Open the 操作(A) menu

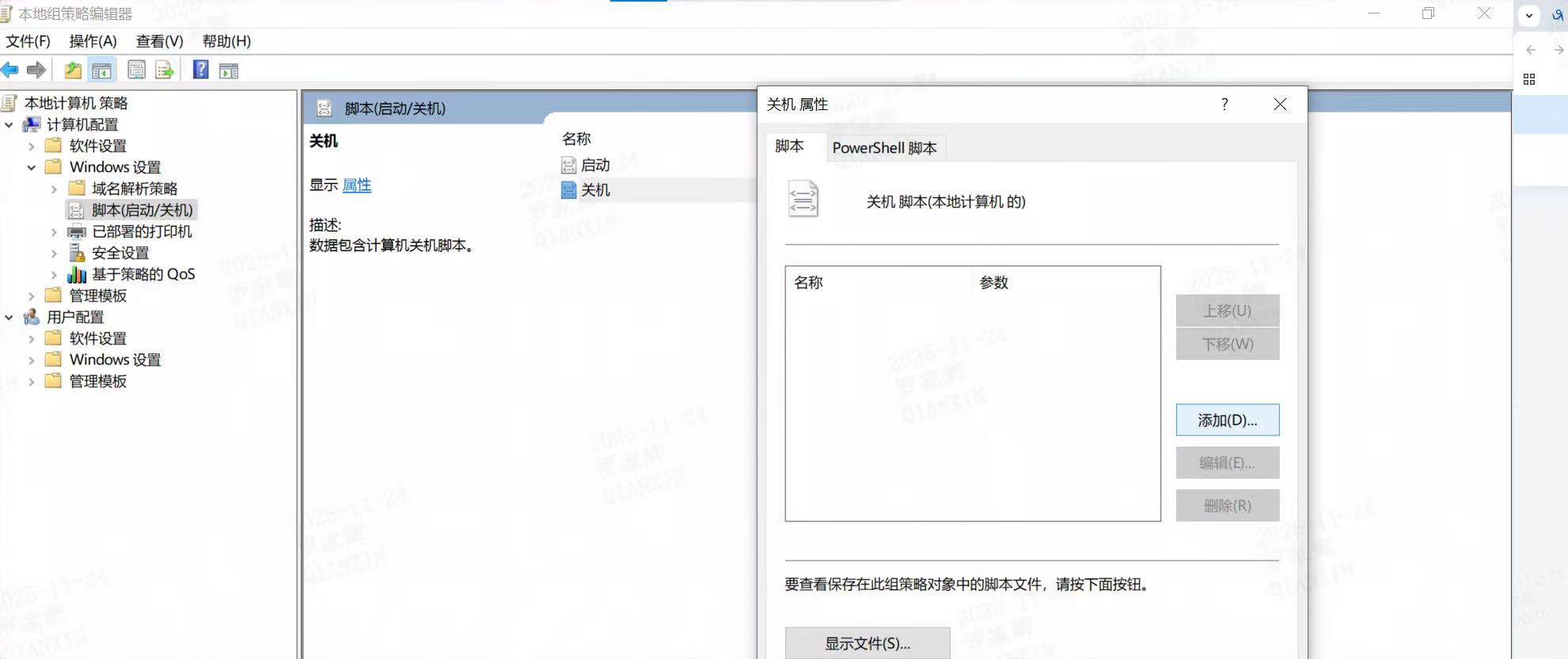(x=93, y=41)
